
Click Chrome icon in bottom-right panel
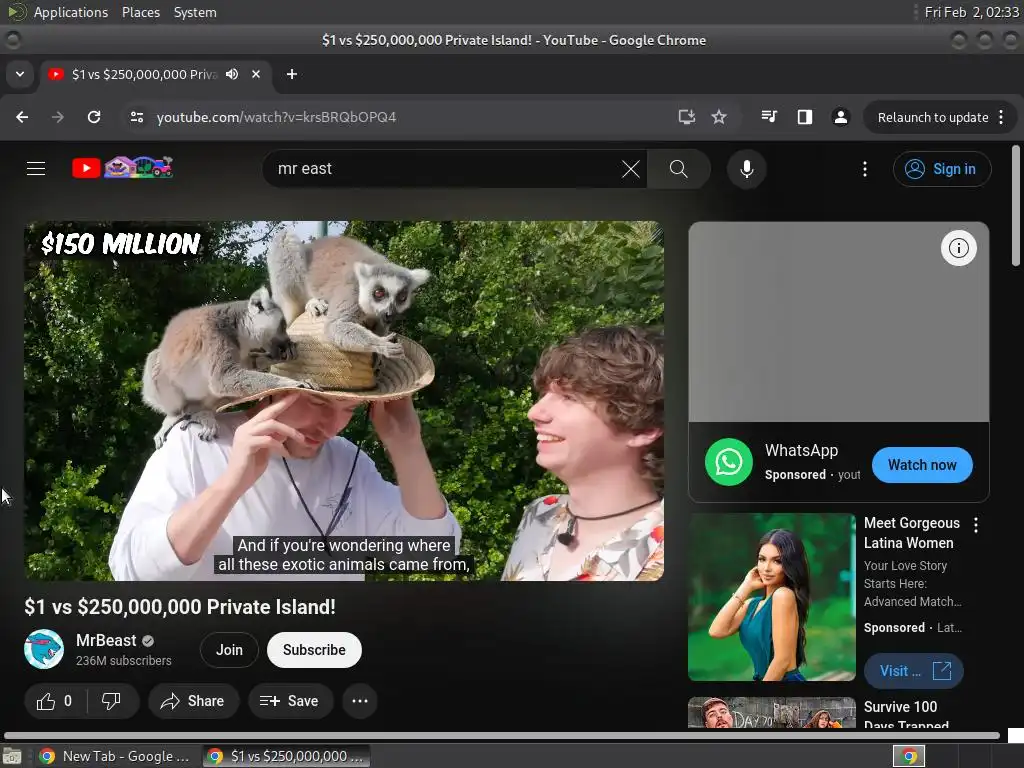pyautogui.click(x=909, y=756)
